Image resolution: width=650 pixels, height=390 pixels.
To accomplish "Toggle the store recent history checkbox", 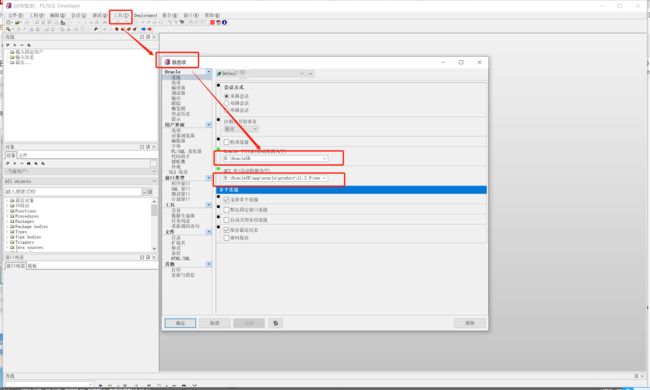I will [227, 230].
